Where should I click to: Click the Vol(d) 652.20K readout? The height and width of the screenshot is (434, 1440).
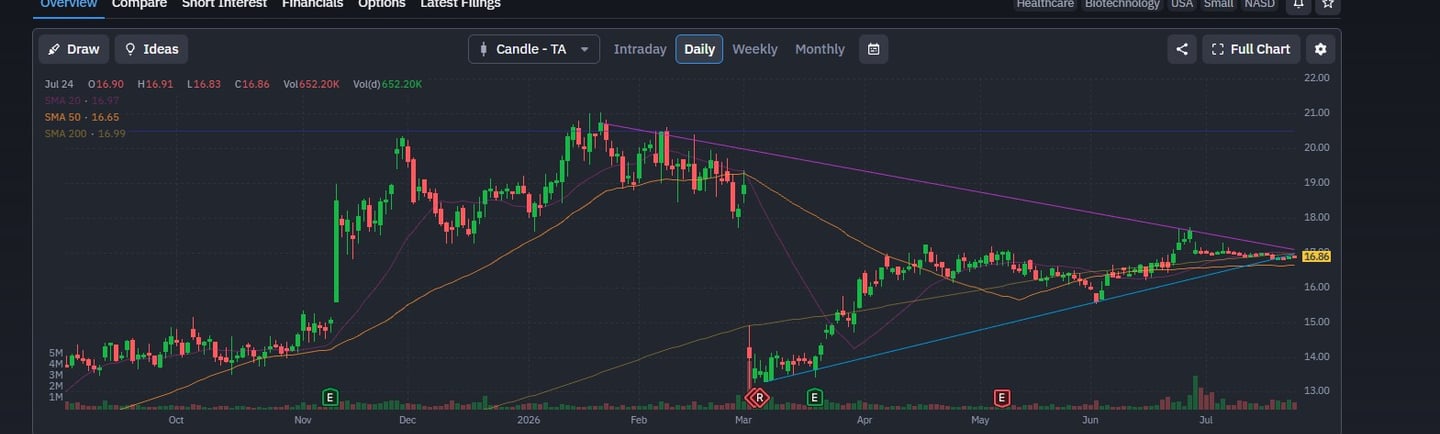387,84
